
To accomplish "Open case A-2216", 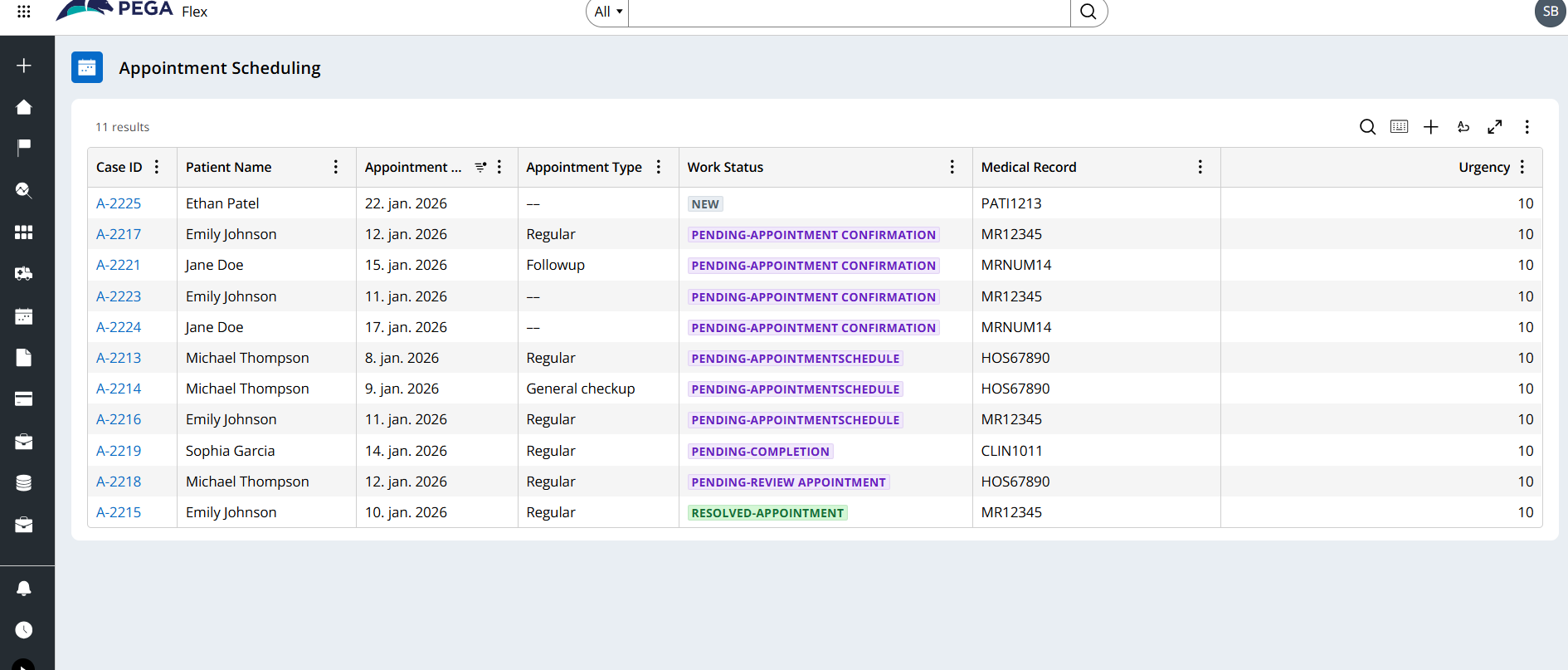I will coord(119,419).
